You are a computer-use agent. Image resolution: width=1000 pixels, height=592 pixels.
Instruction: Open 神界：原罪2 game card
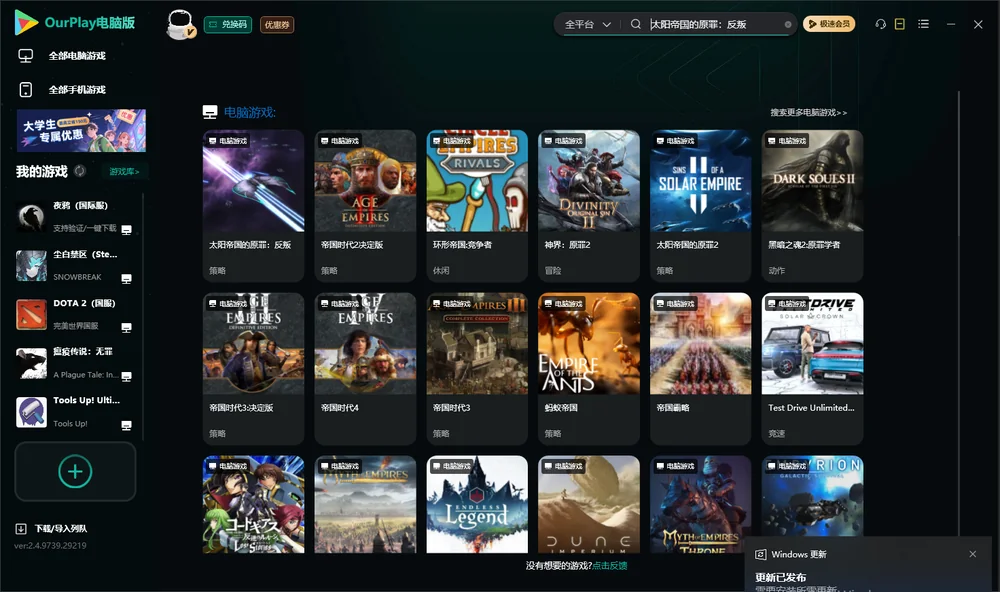pos(589,205)
